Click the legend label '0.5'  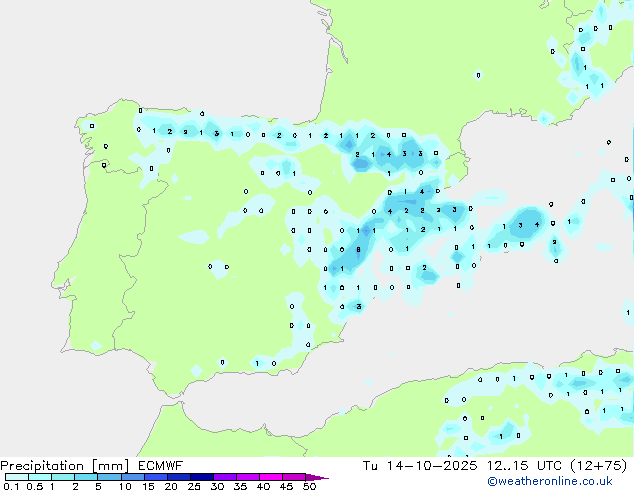[x=34, y=486]
